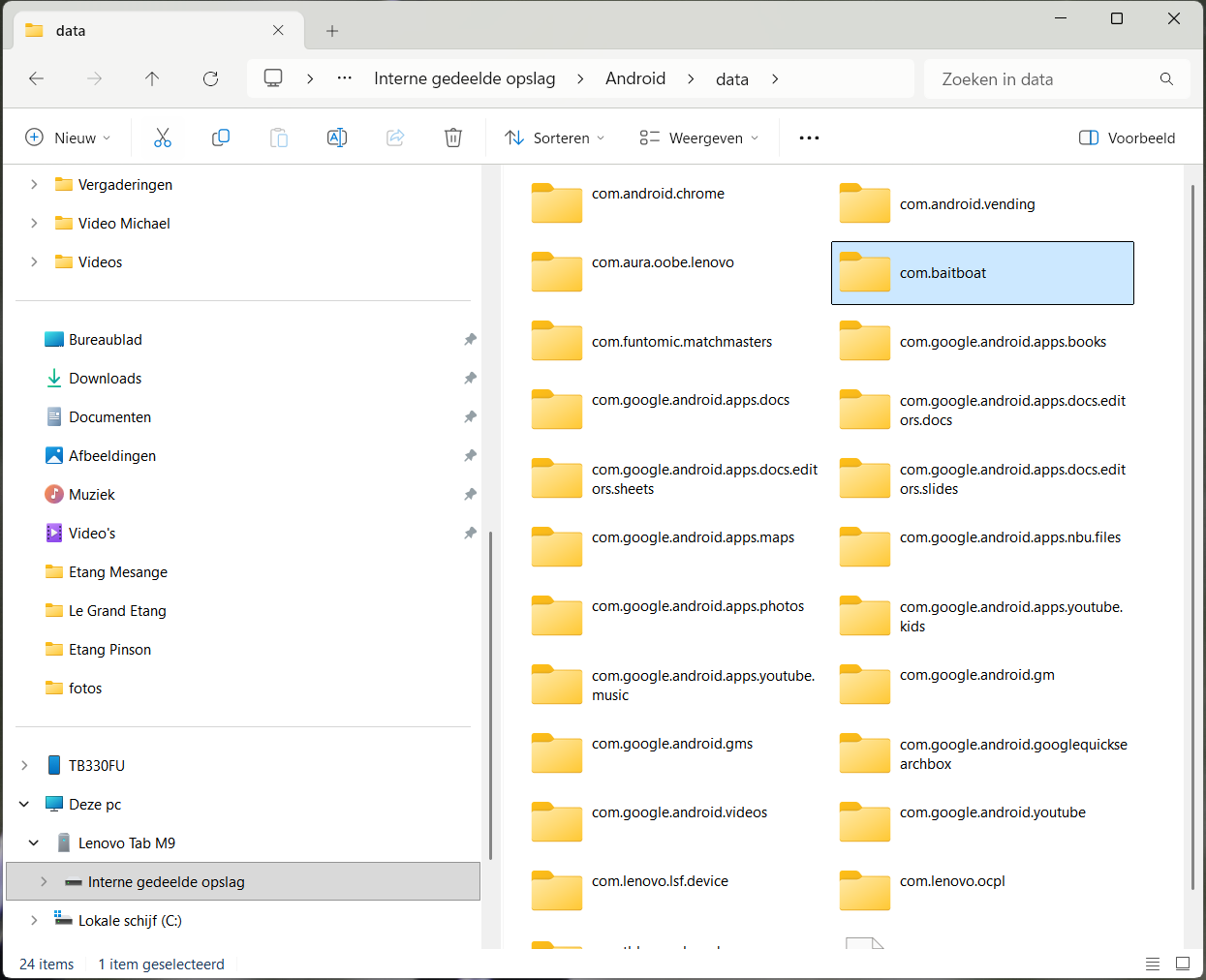Image resolution: width=1206 pixels, height=980 pixels.
Task: Expand the Lokale schijf (C:) node
Action: [34, 920]
